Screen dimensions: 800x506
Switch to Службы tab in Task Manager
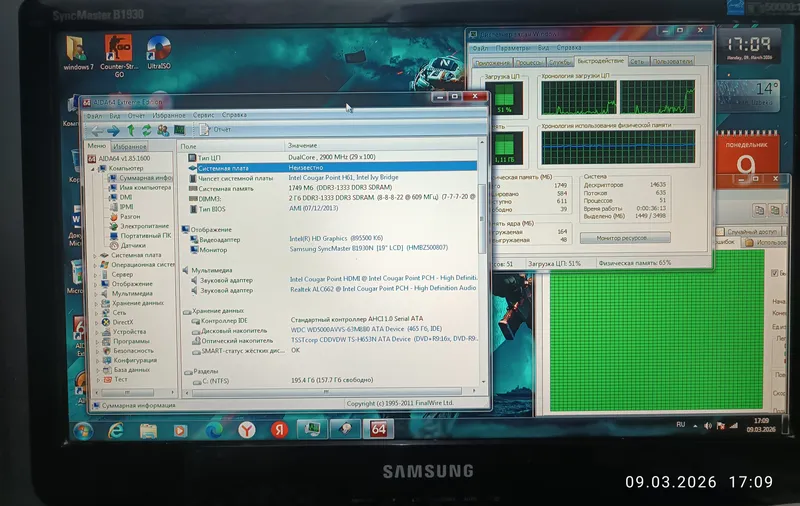coord(560,62)
